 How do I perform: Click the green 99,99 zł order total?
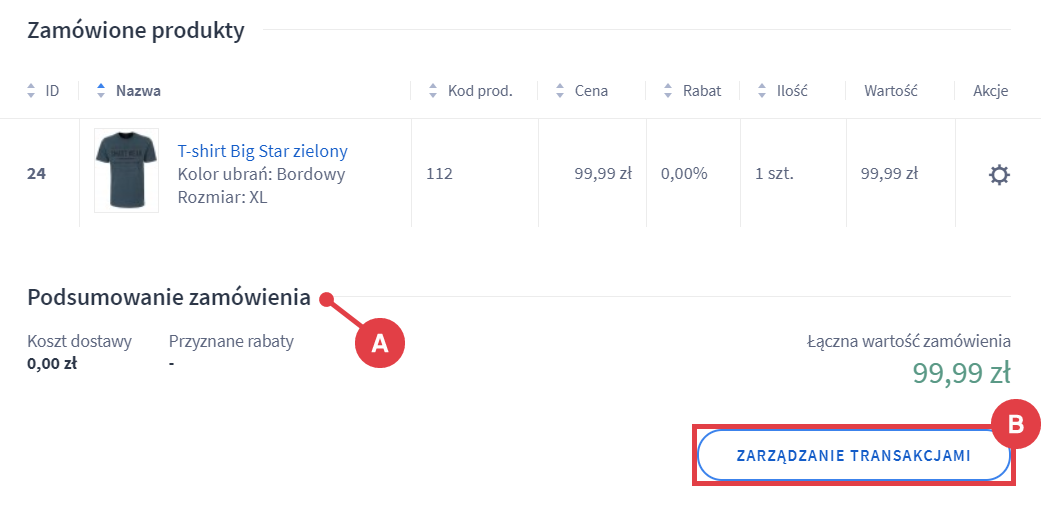point(960,373)
